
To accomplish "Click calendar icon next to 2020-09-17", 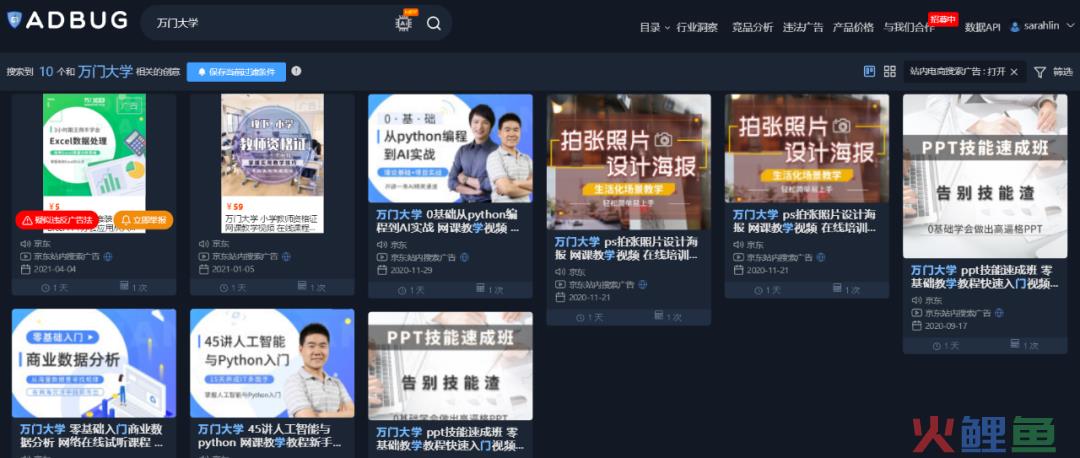I will pyautogui.click(x=917, y=326).
